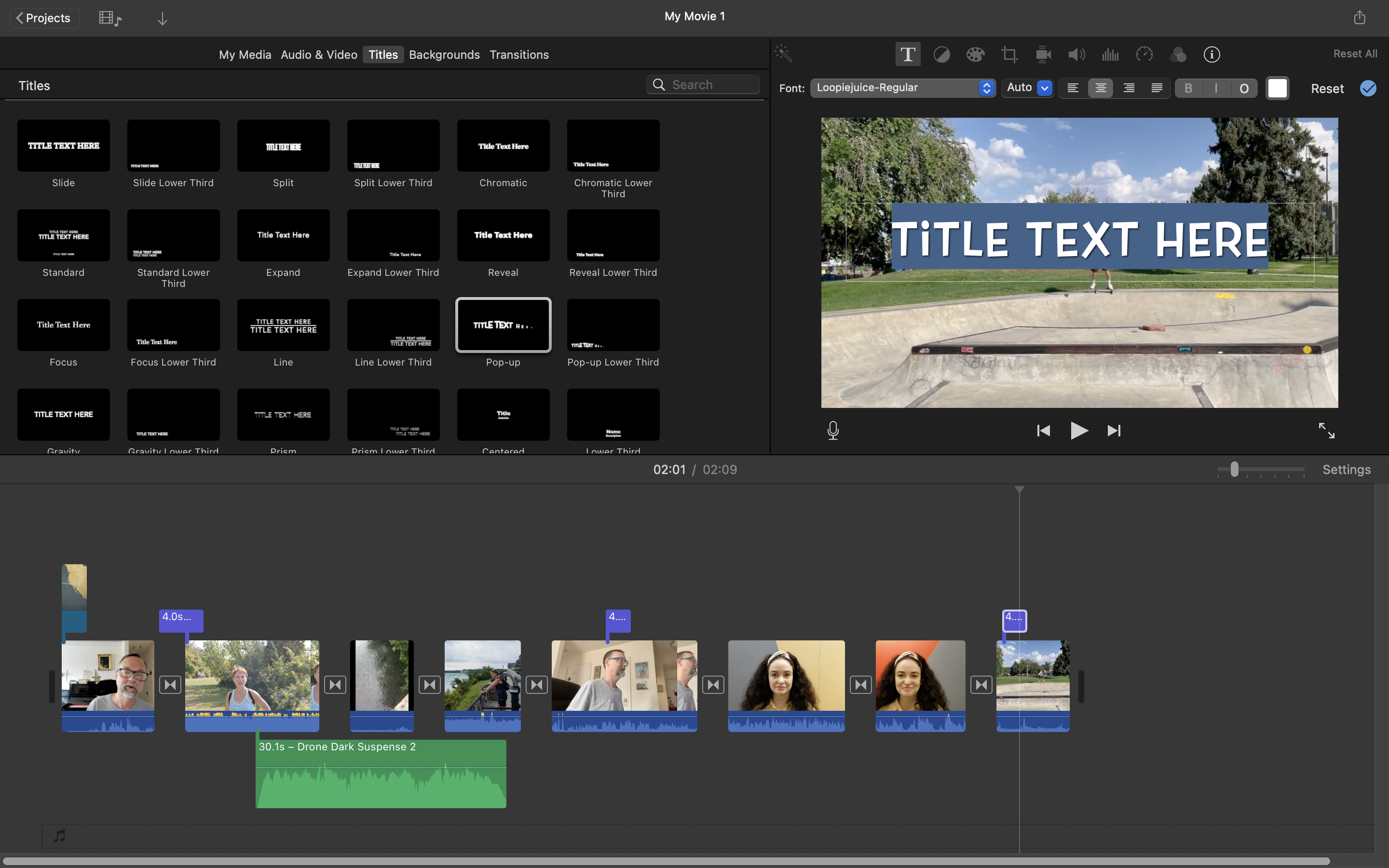
Task: Toggle Italic text style
Action: coord(1216,88)
